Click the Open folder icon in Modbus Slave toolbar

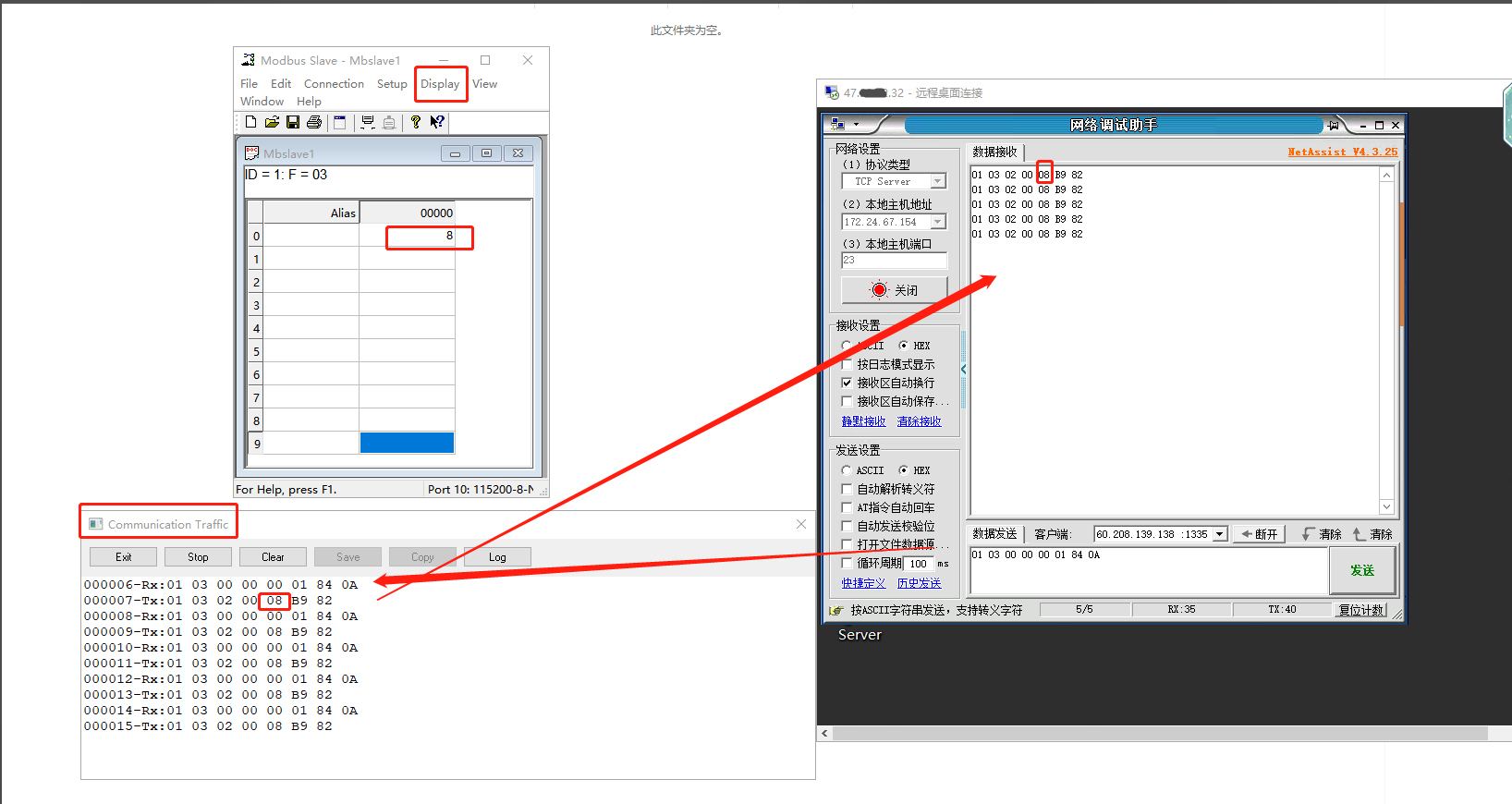tap(272, 122)
